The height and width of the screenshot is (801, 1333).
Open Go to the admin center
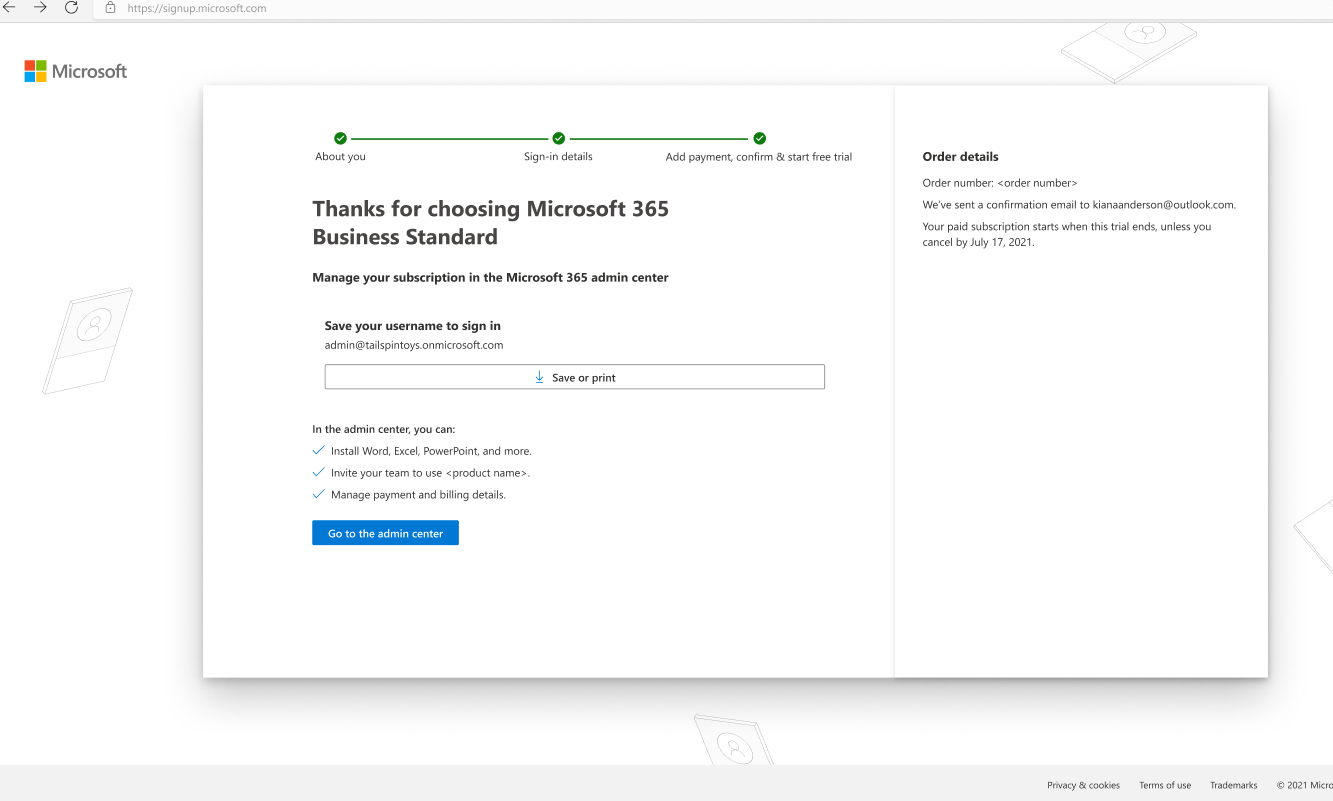click(x=385, y=533)
